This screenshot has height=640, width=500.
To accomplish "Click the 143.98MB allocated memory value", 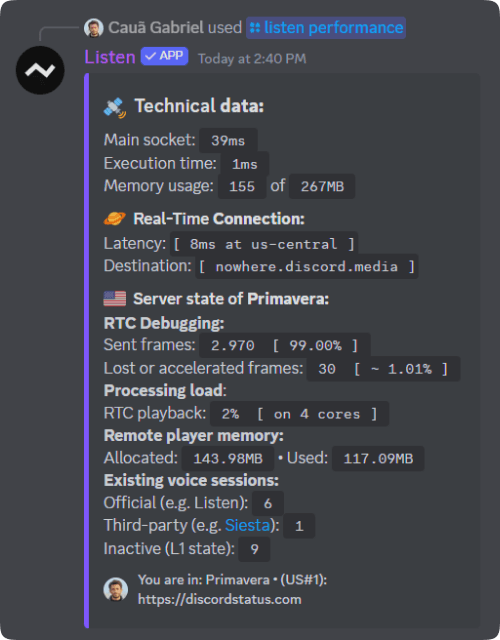I will [228, 459].
